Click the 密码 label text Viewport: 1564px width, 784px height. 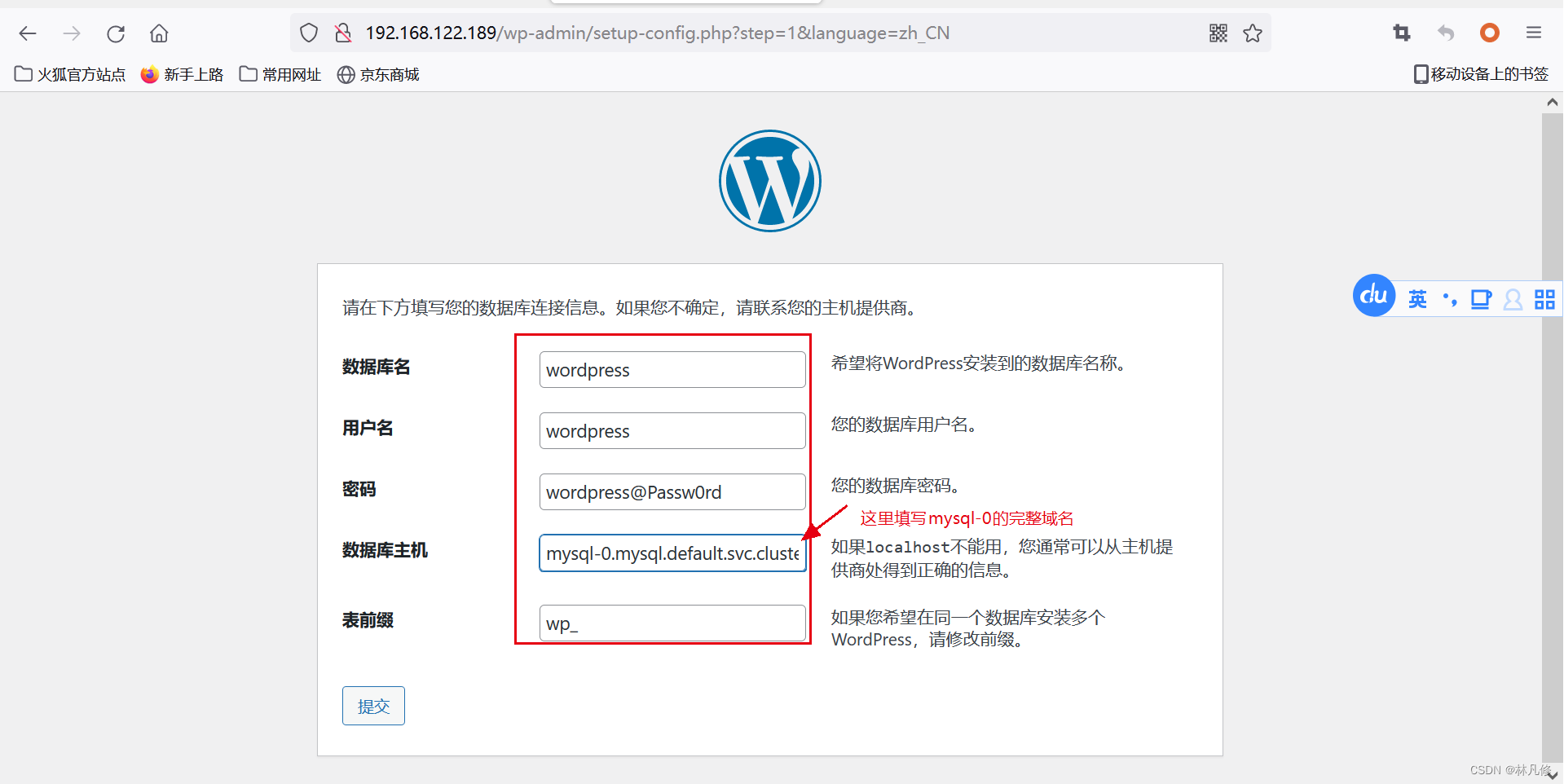(359, 489)
